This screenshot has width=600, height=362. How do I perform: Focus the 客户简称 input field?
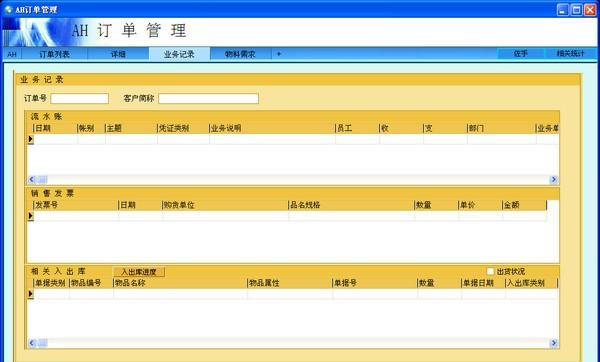(209, 98)
